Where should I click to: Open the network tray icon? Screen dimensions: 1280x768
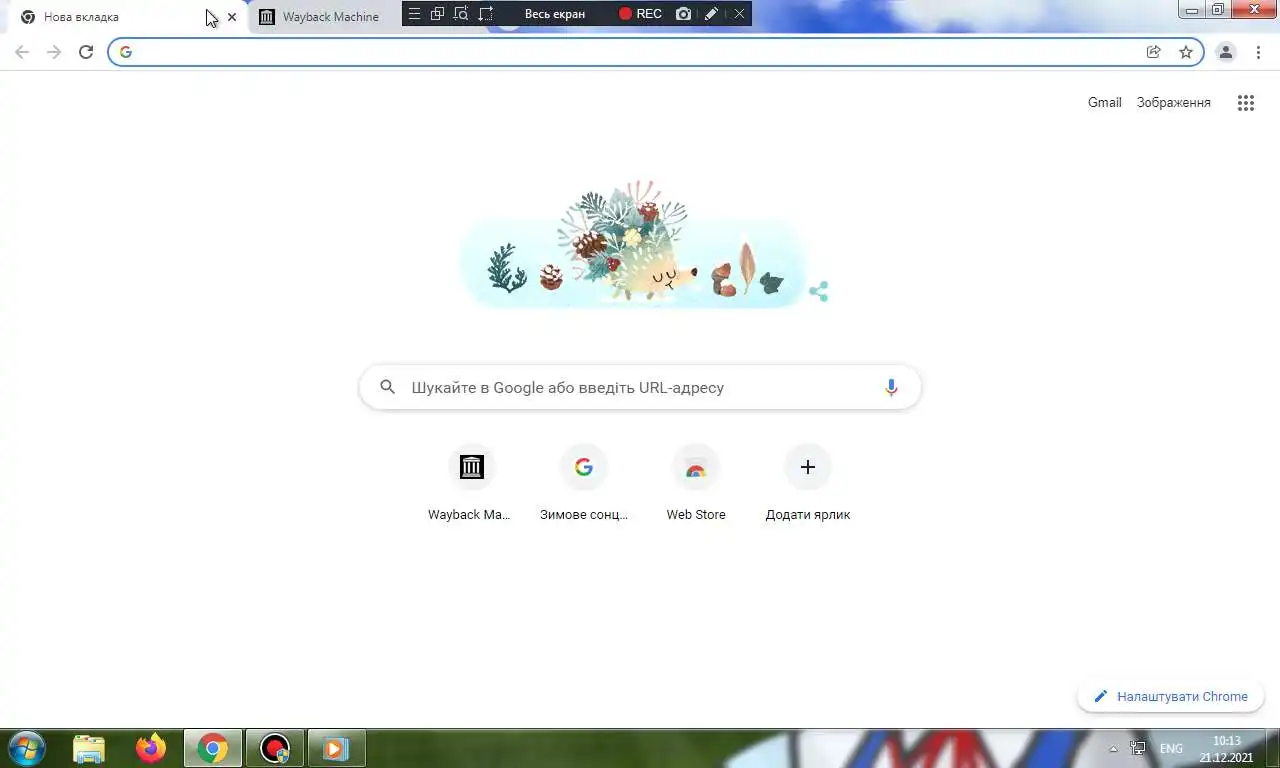point(1138,748)
